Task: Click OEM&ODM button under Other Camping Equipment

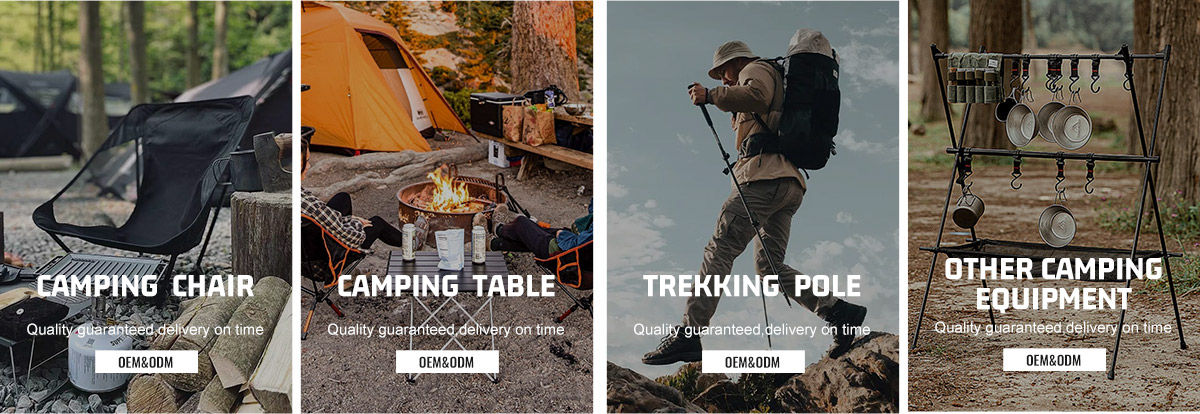Action: [x=1054, y=359]
